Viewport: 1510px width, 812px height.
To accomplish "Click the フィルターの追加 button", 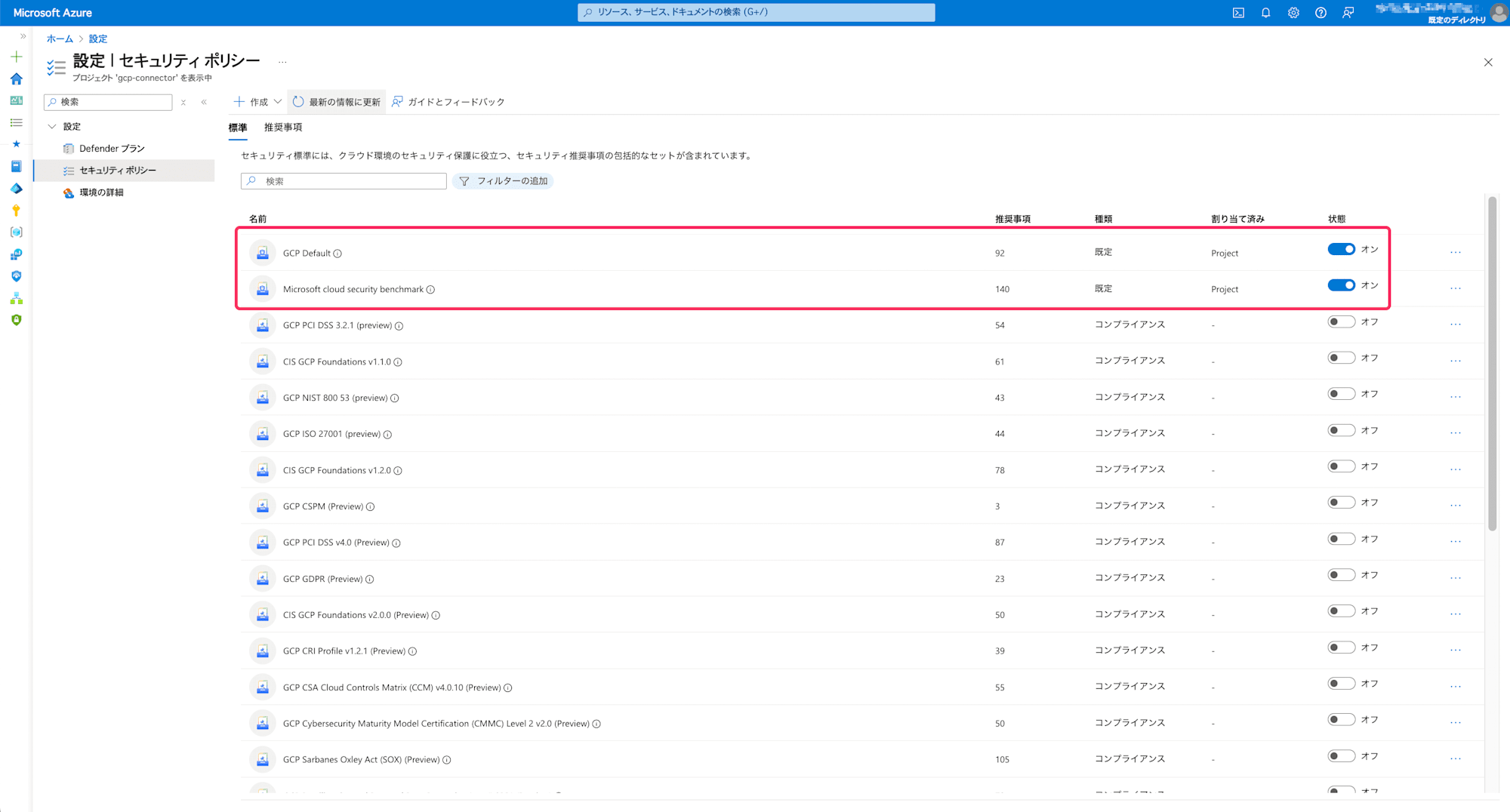I will [503, 181].
